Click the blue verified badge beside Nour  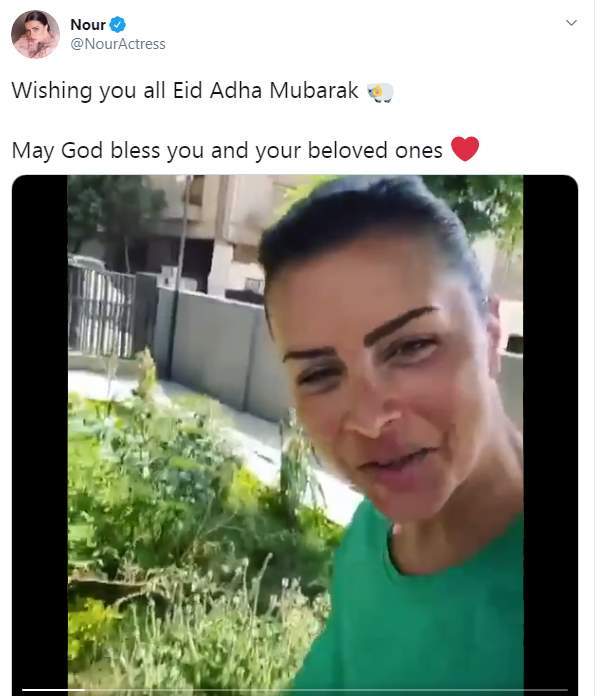pos(118,24)
